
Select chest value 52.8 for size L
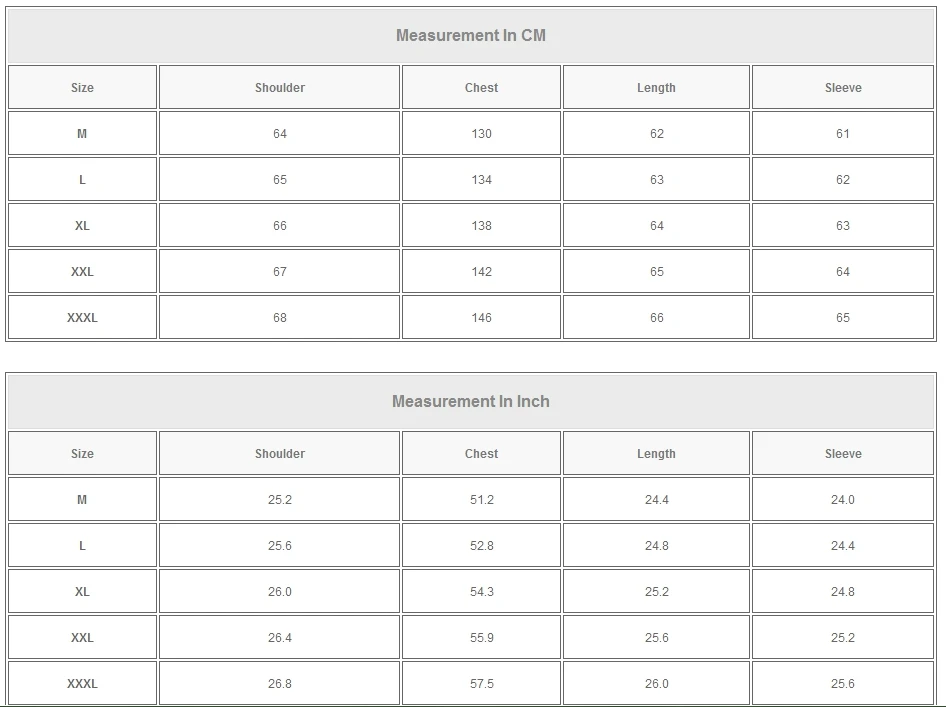(481, 546)
